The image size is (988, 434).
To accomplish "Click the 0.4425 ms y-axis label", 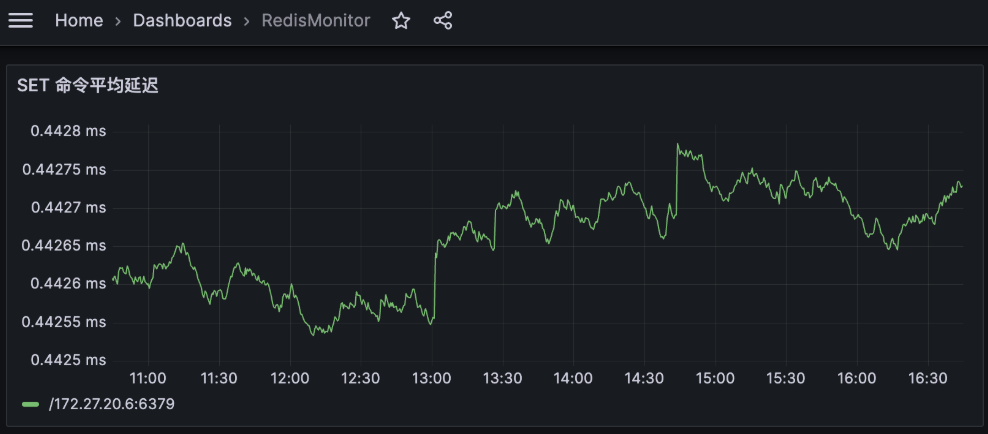I will (68, 360).
